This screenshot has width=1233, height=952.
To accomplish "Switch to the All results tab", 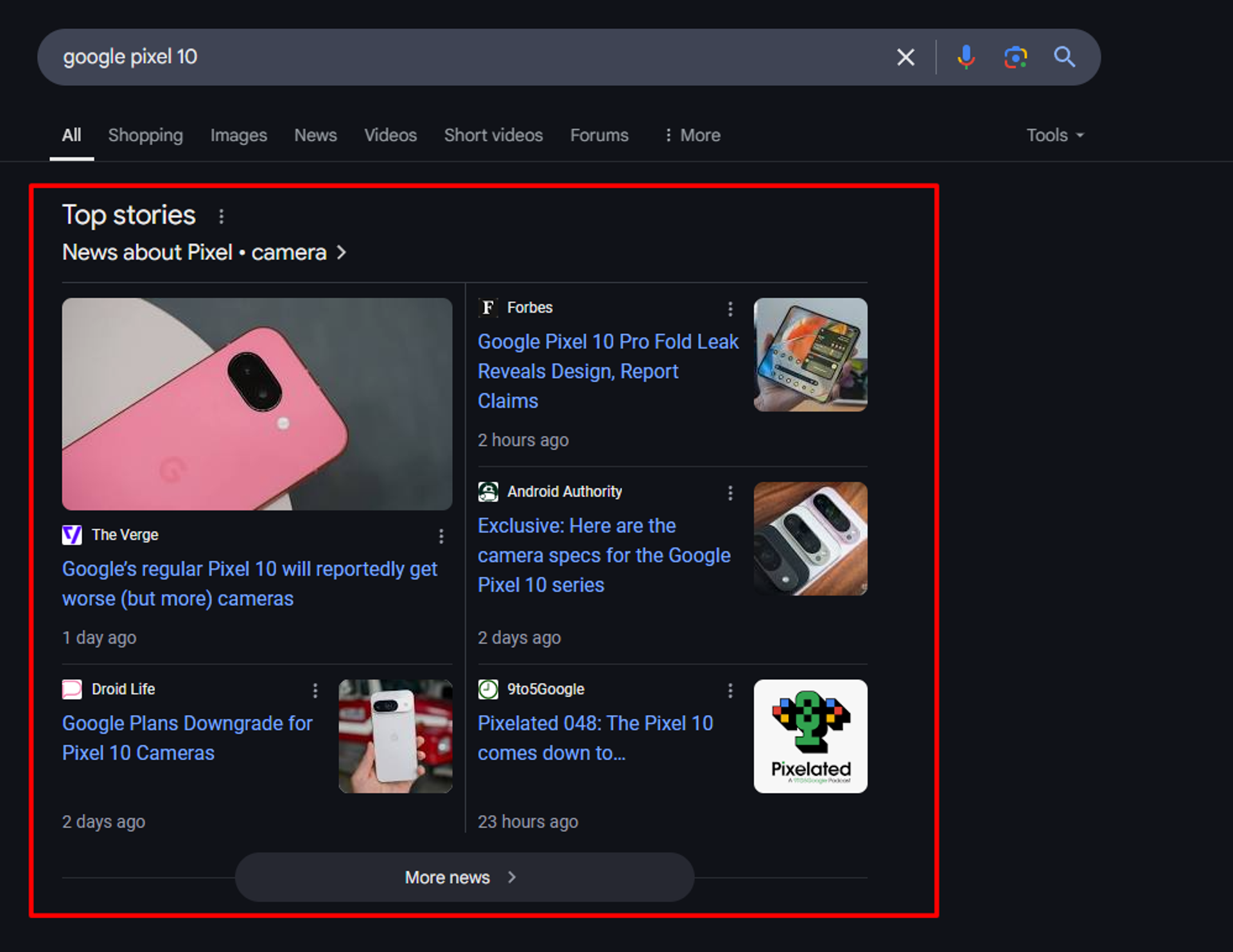I will click(71, 135).
